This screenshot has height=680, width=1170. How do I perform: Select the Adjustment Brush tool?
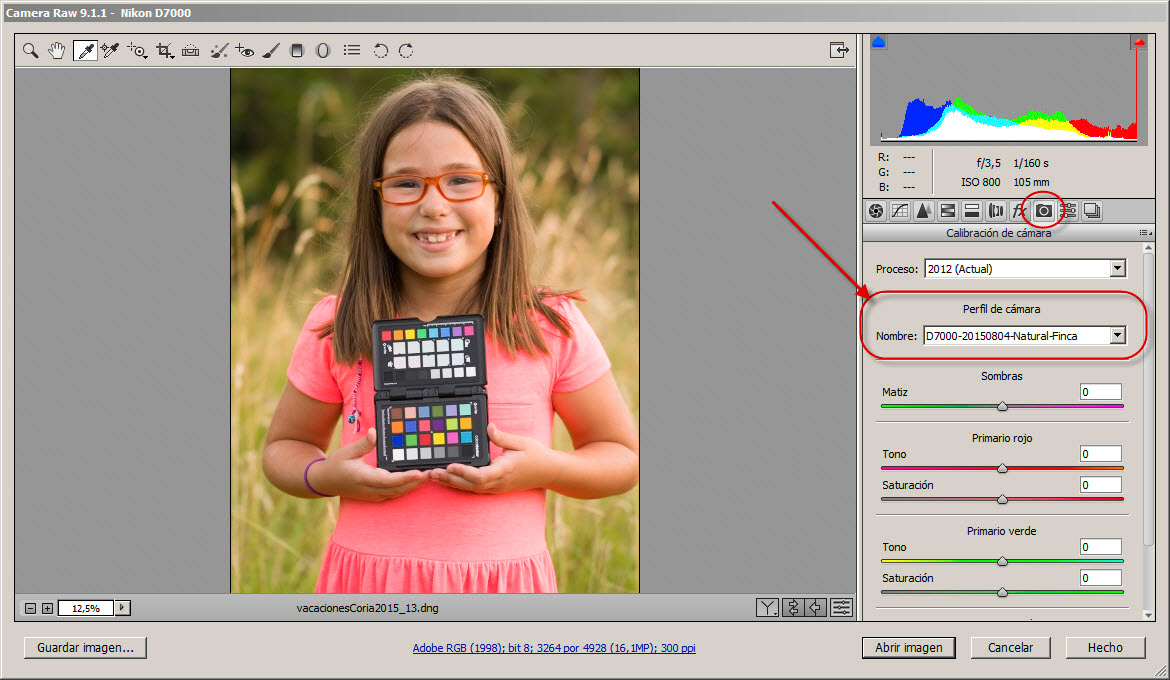coord(271,50)
